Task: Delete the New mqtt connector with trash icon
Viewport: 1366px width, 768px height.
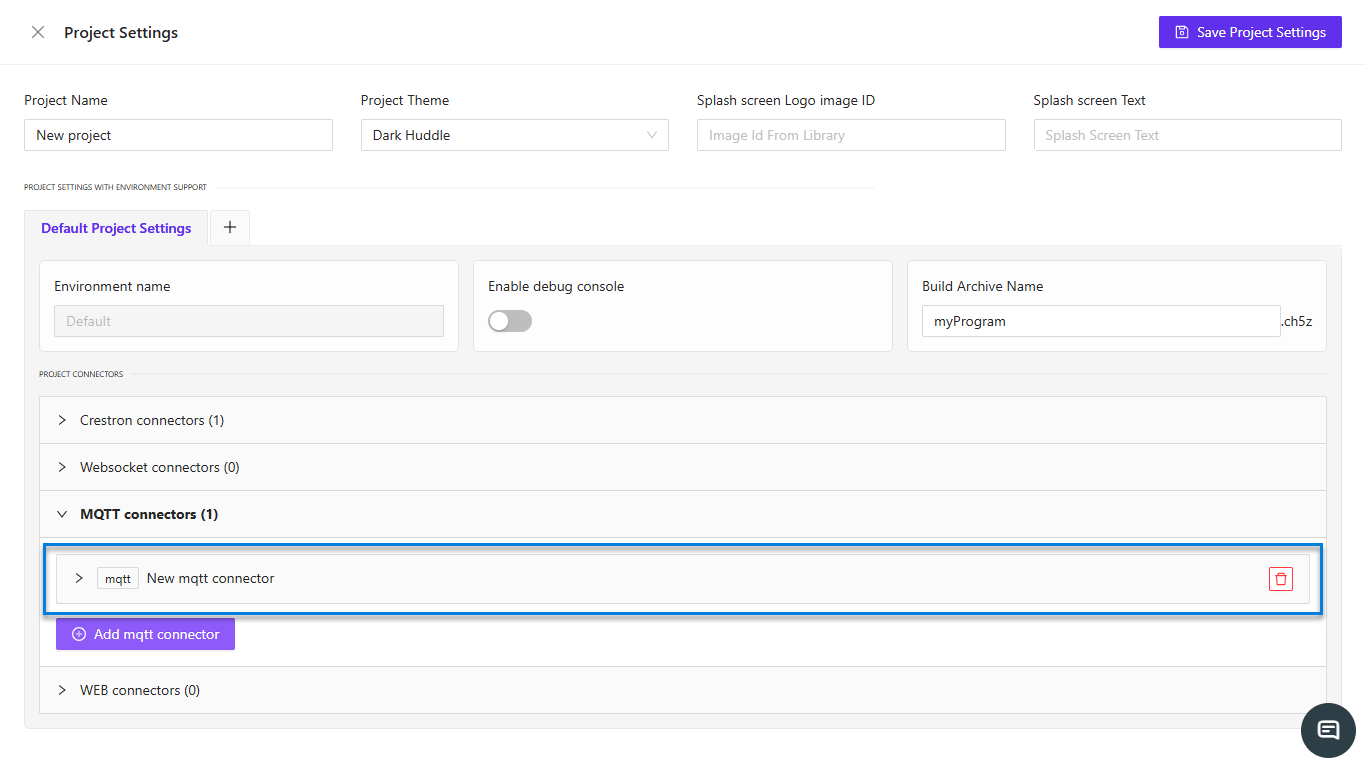Action: 1281,579
